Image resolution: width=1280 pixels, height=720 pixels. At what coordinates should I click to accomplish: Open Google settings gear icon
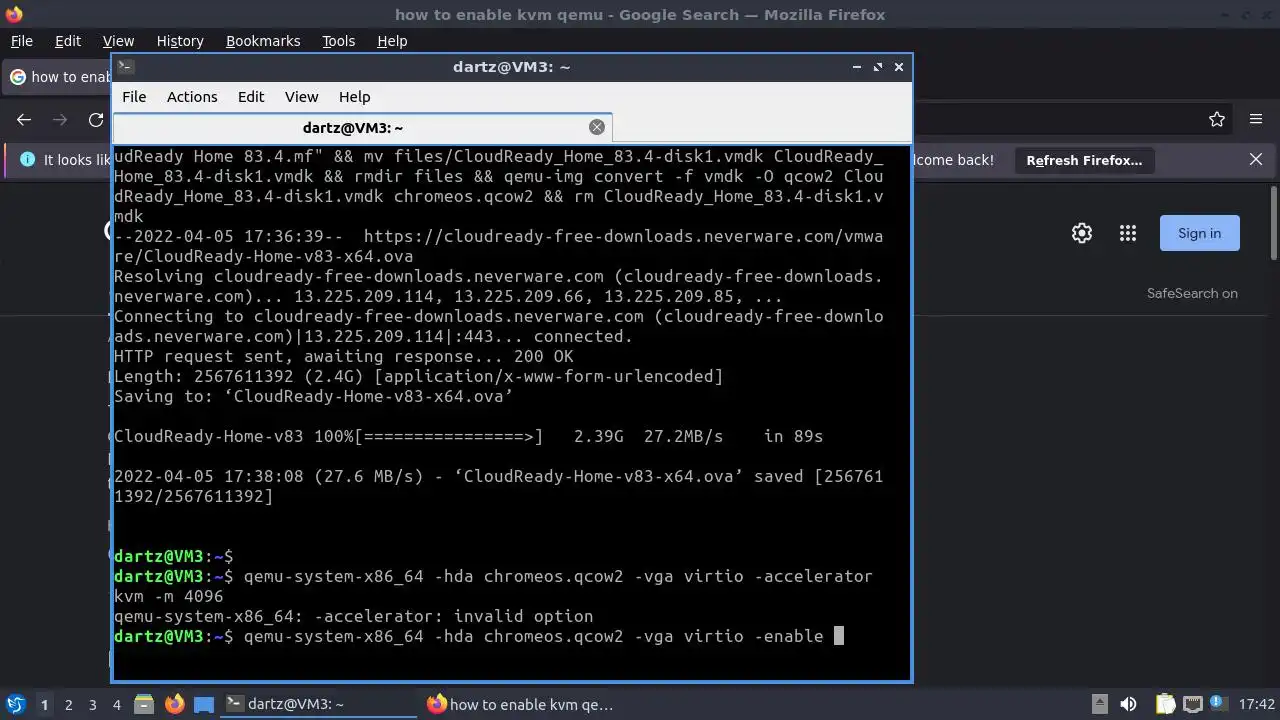click(1082, 233)
